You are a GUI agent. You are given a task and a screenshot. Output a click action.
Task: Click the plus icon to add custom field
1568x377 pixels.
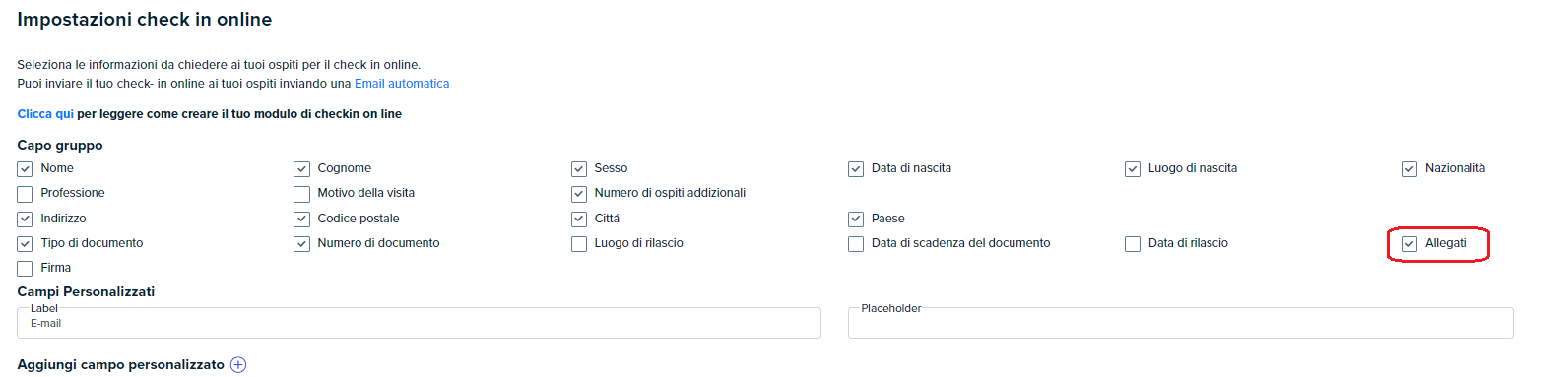[238, 365]
